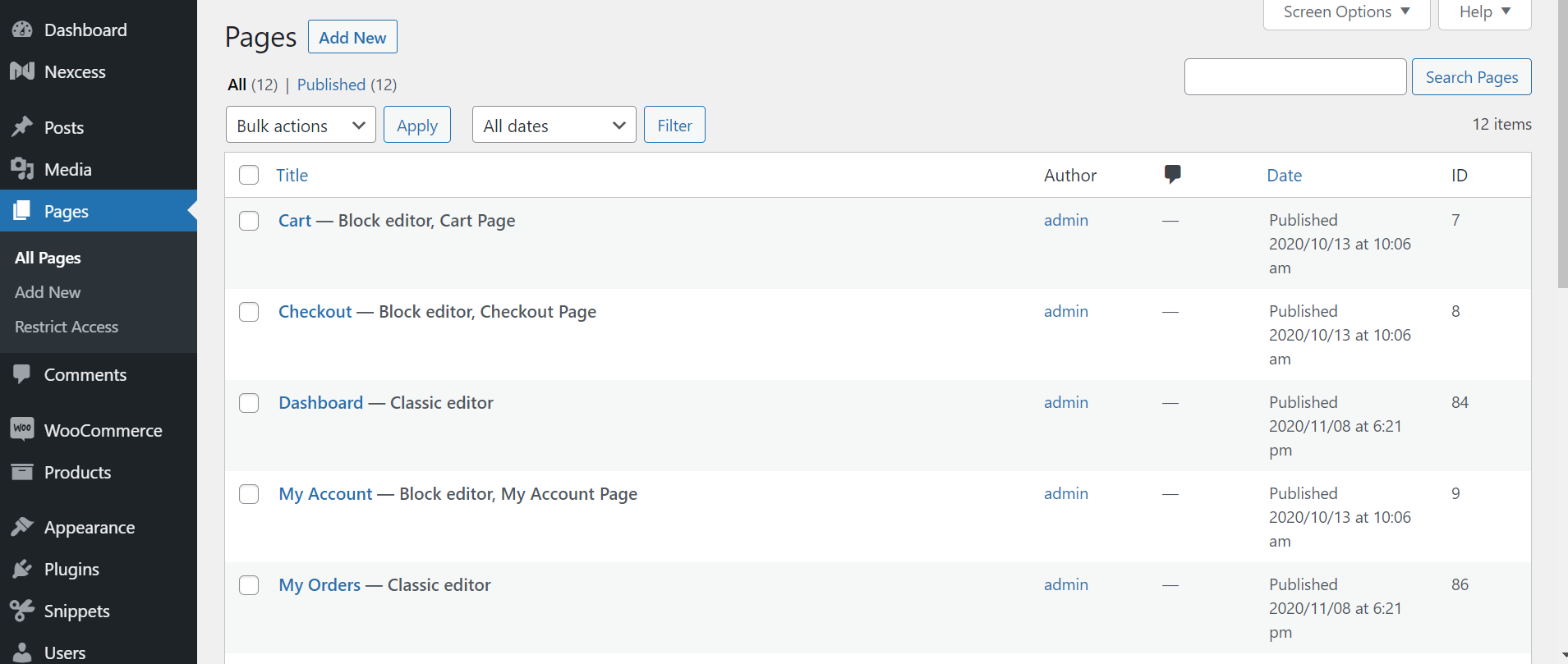Expand the Screen Options panel
Viewport: 1568px width, 664px height.
[1346, 12]
